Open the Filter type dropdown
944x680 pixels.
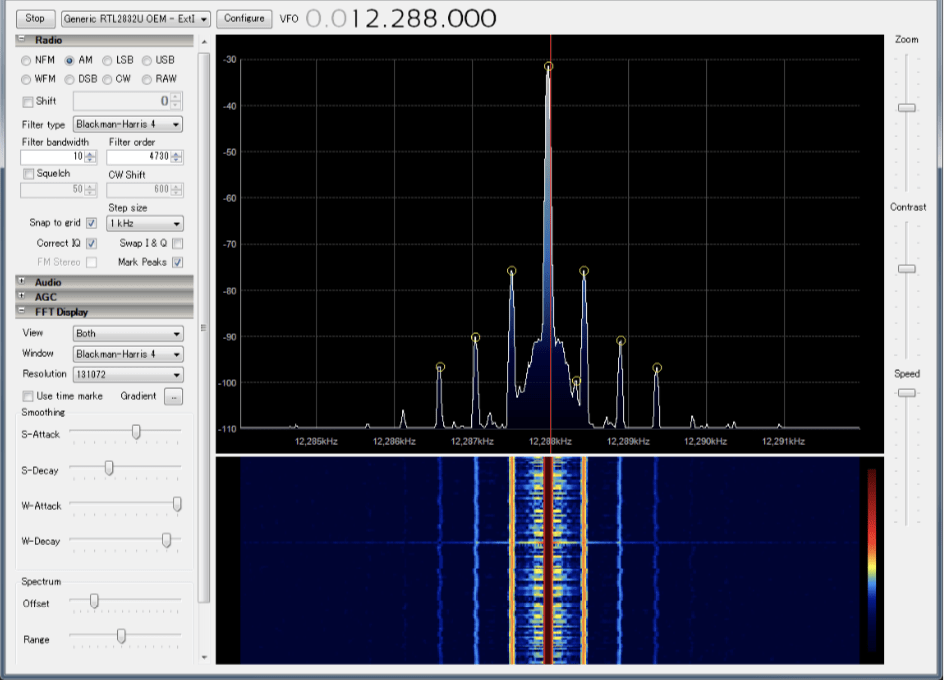point(128,124)
